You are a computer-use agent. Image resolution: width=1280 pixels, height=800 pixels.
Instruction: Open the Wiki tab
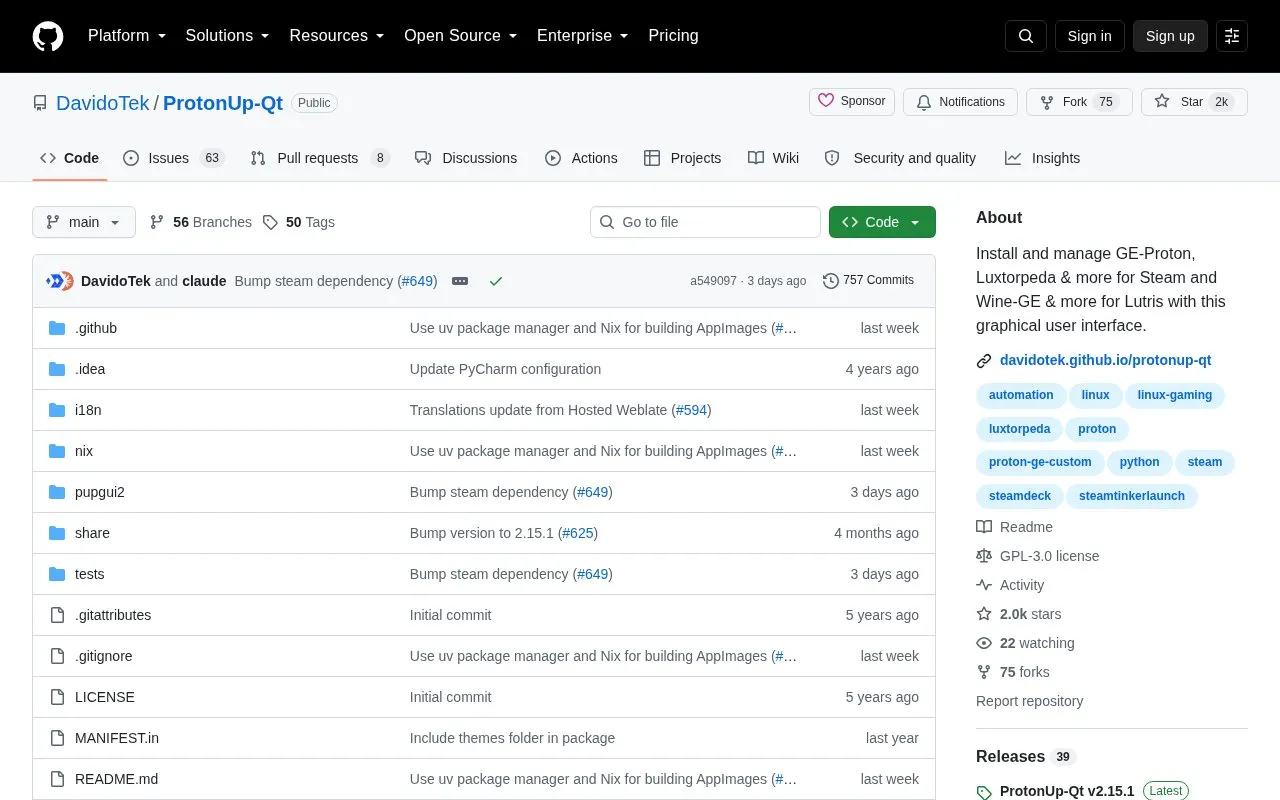(773, 158)
